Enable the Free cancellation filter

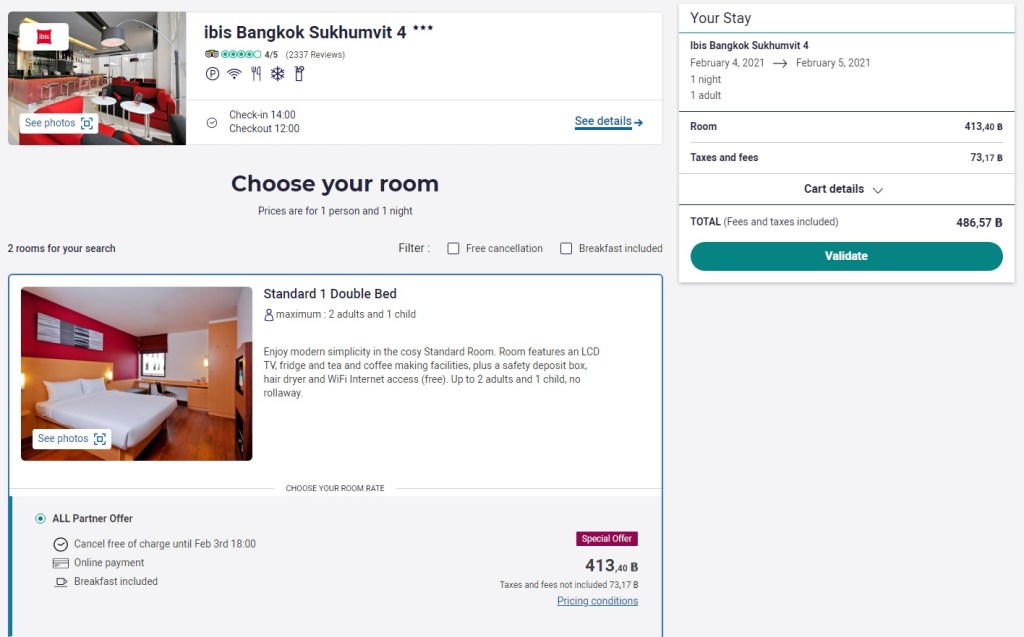point(454,248)
